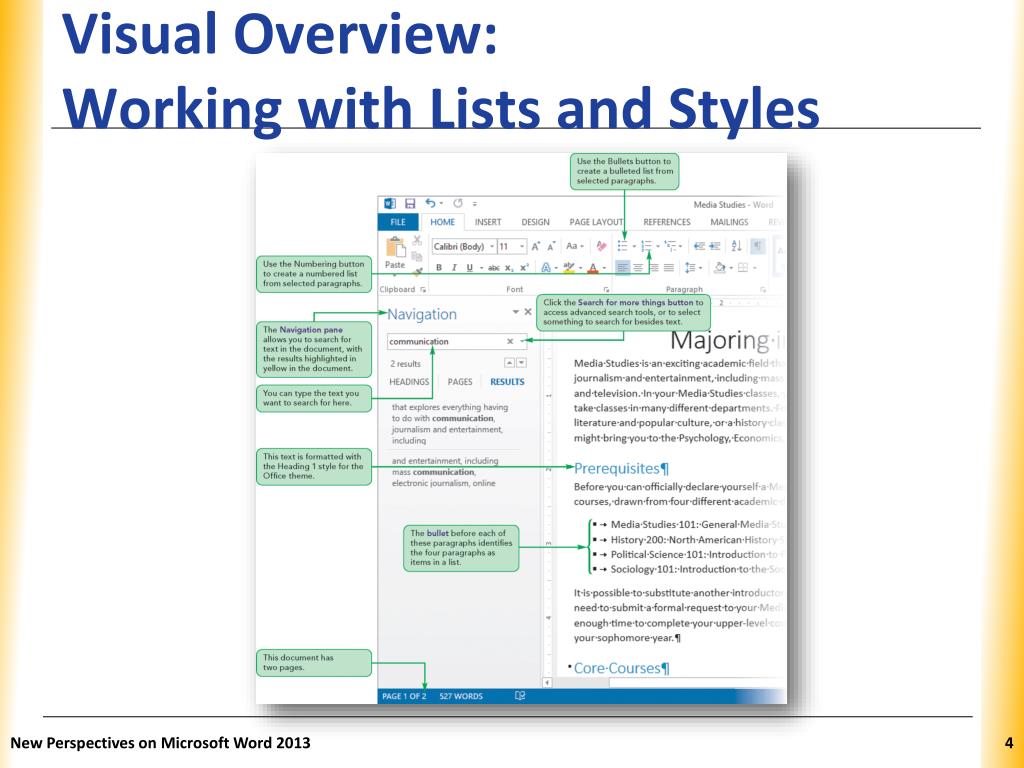Image resolution: width=1024 pixels, height=768 pixels.
Task: Select RESULTS tab in Navigation pane
Action: pos(507,382)
